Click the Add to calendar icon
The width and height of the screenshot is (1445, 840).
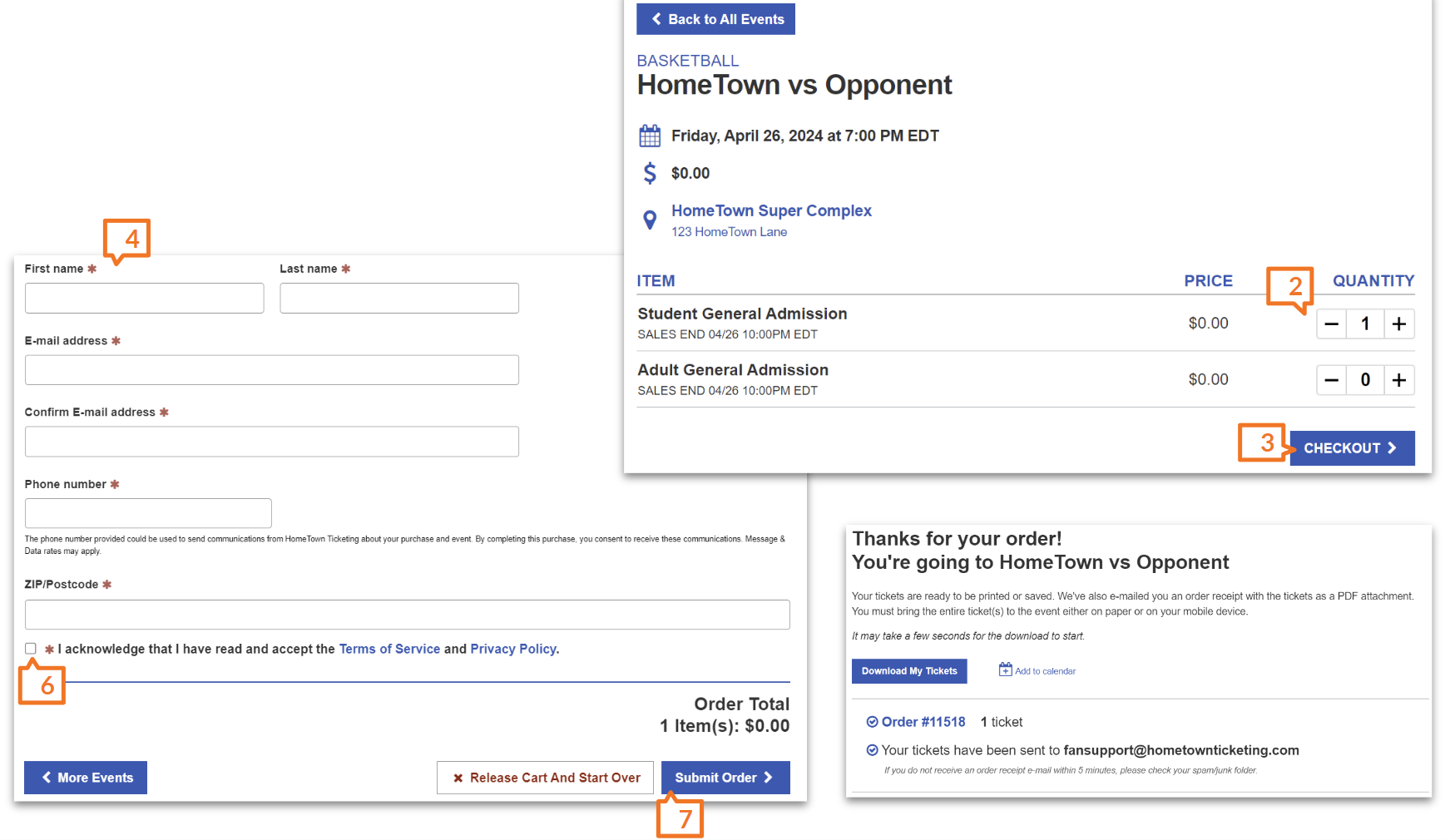(1005, 670)
